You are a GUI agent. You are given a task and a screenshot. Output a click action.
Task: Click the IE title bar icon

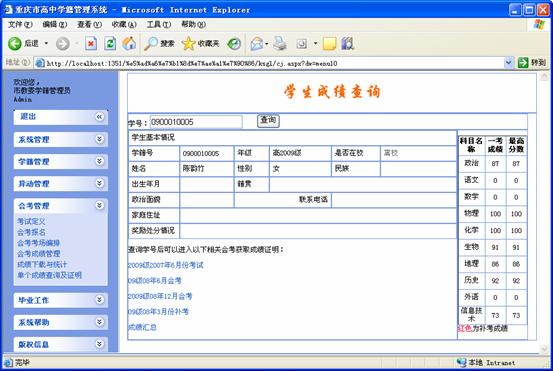(8, 10)
